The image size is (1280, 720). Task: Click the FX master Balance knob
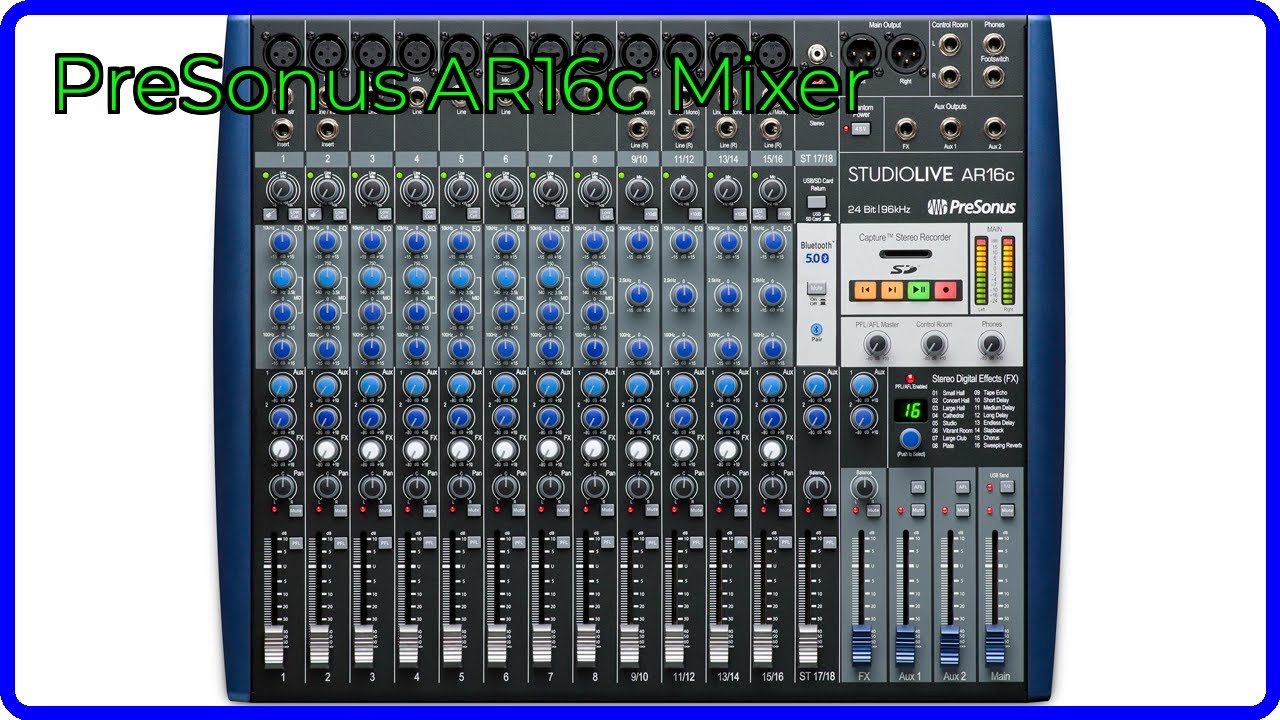pyautogui.click(x=863, y=487)
